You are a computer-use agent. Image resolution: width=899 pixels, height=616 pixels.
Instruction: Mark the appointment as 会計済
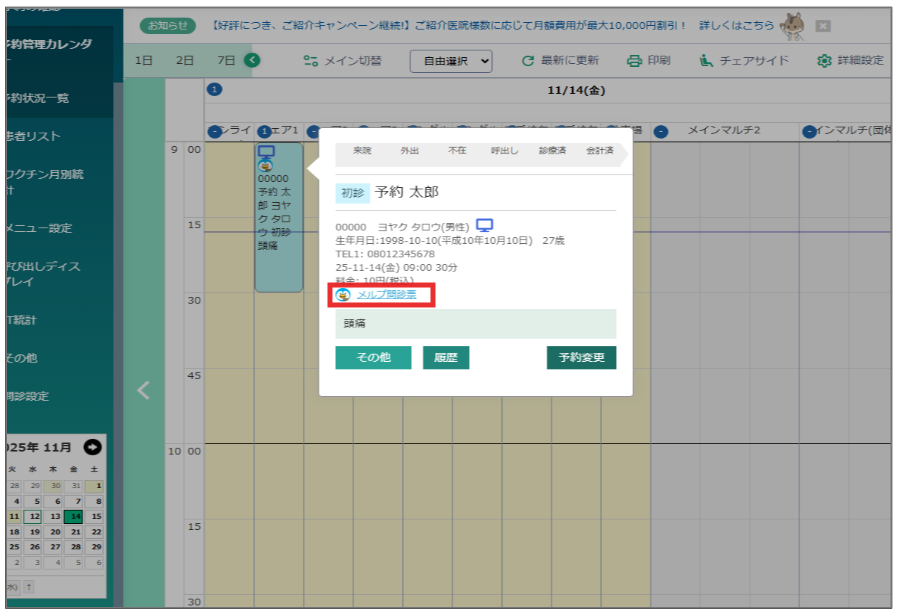pyautogui.click(x=599, y=150)
